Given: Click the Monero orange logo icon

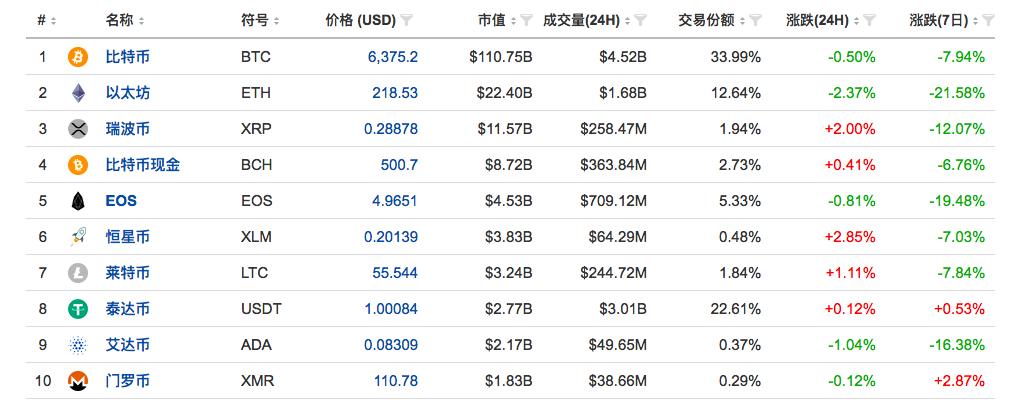Looking at the screenshot, I should point(77,381).
